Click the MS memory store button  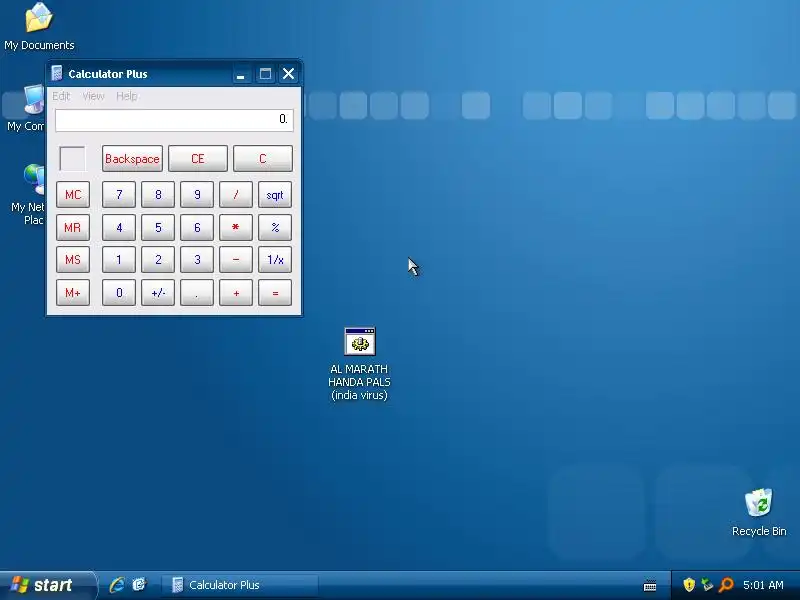pos(73,260)
